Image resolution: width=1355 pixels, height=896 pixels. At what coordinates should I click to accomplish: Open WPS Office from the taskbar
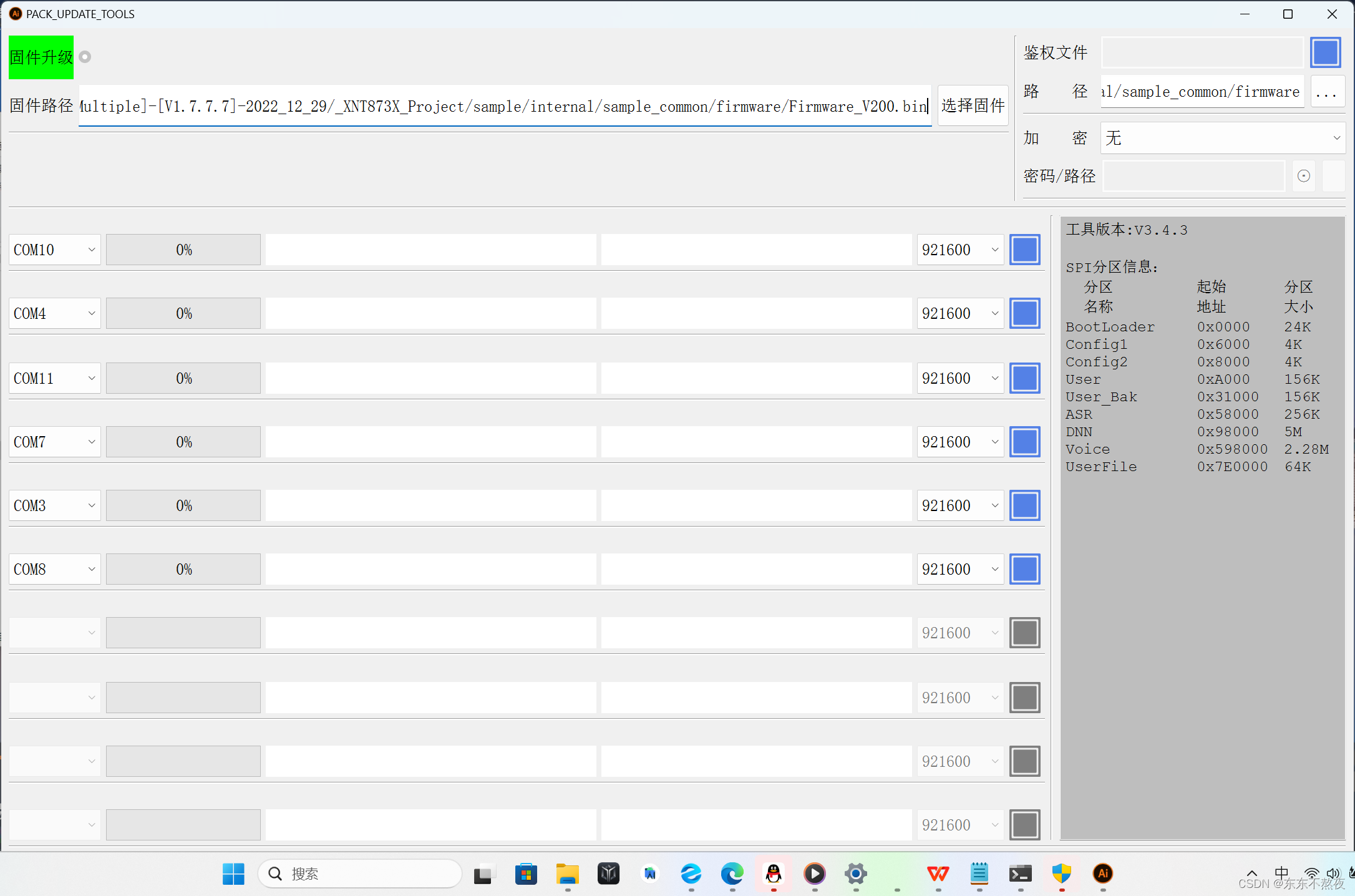(x=938, y=874)
